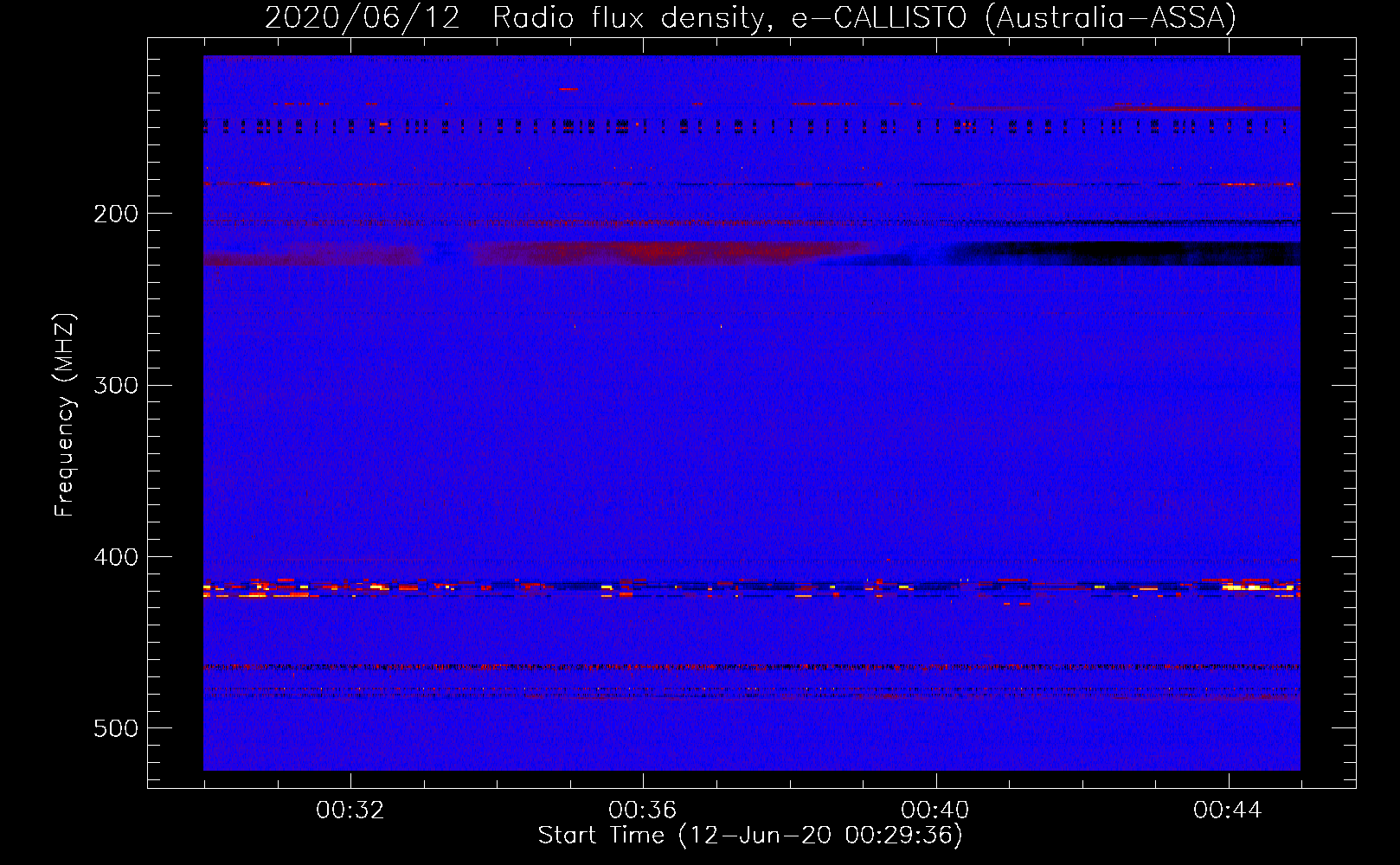Click the 300 frequency tick label
Screen dimensions: 1400x865
pos(116,385)
